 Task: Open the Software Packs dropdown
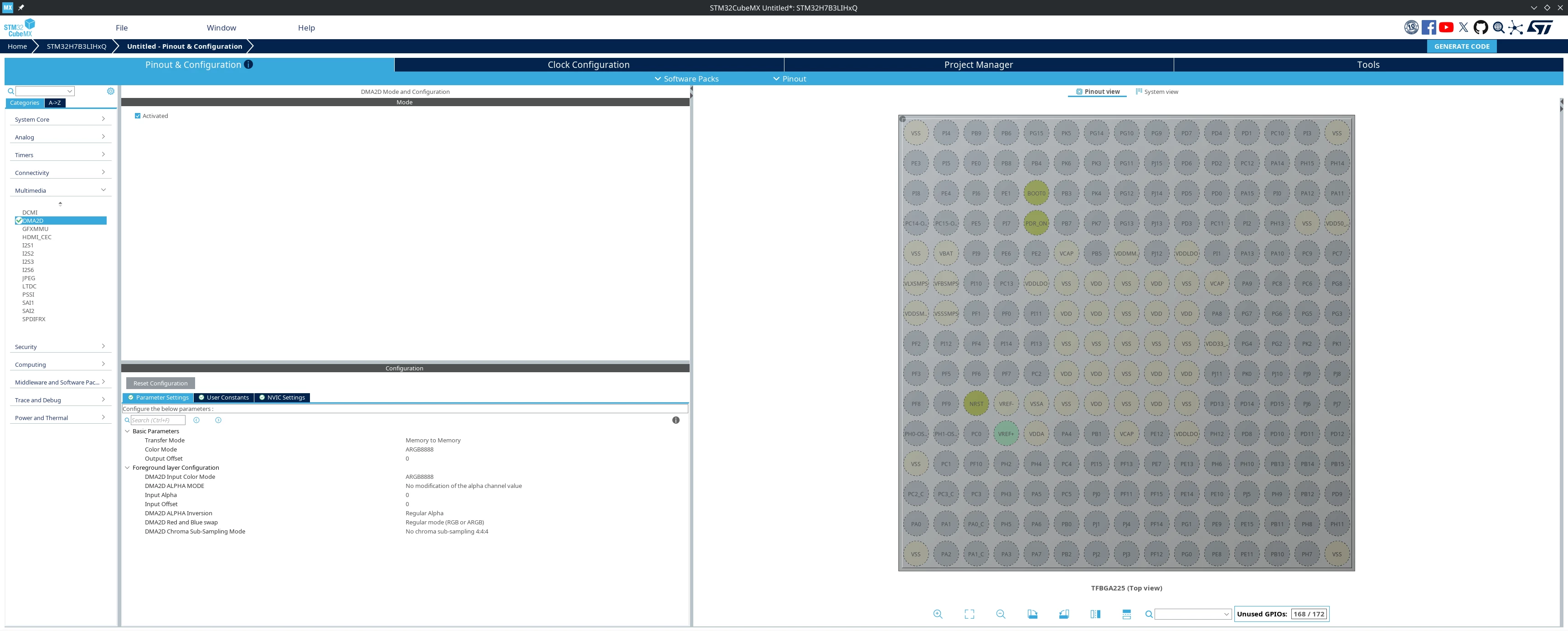click(686, 78)
